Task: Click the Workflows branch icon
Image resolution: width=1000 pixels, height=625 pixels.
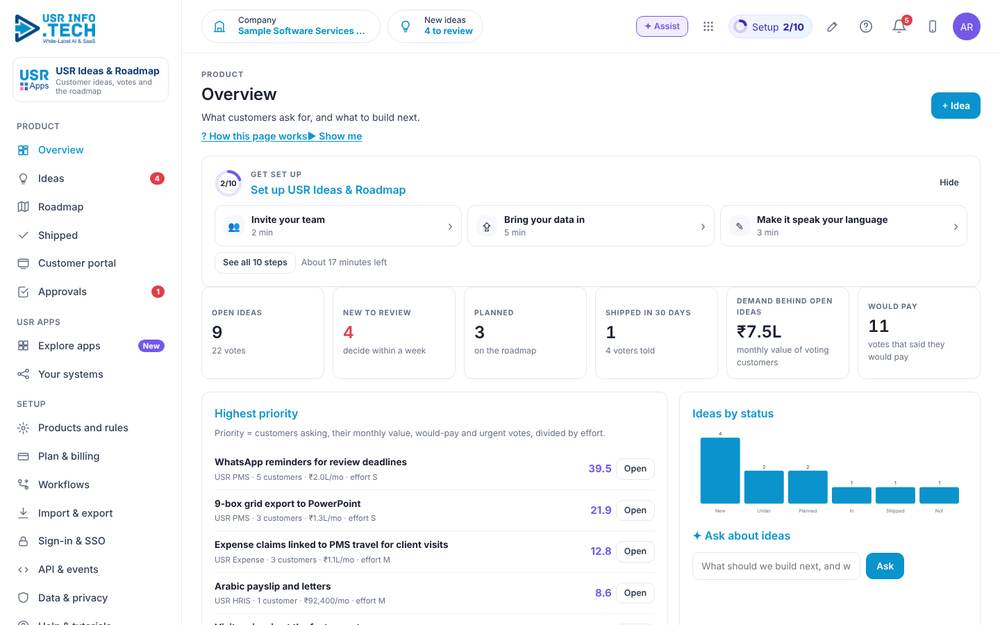Action: (23, 484)
